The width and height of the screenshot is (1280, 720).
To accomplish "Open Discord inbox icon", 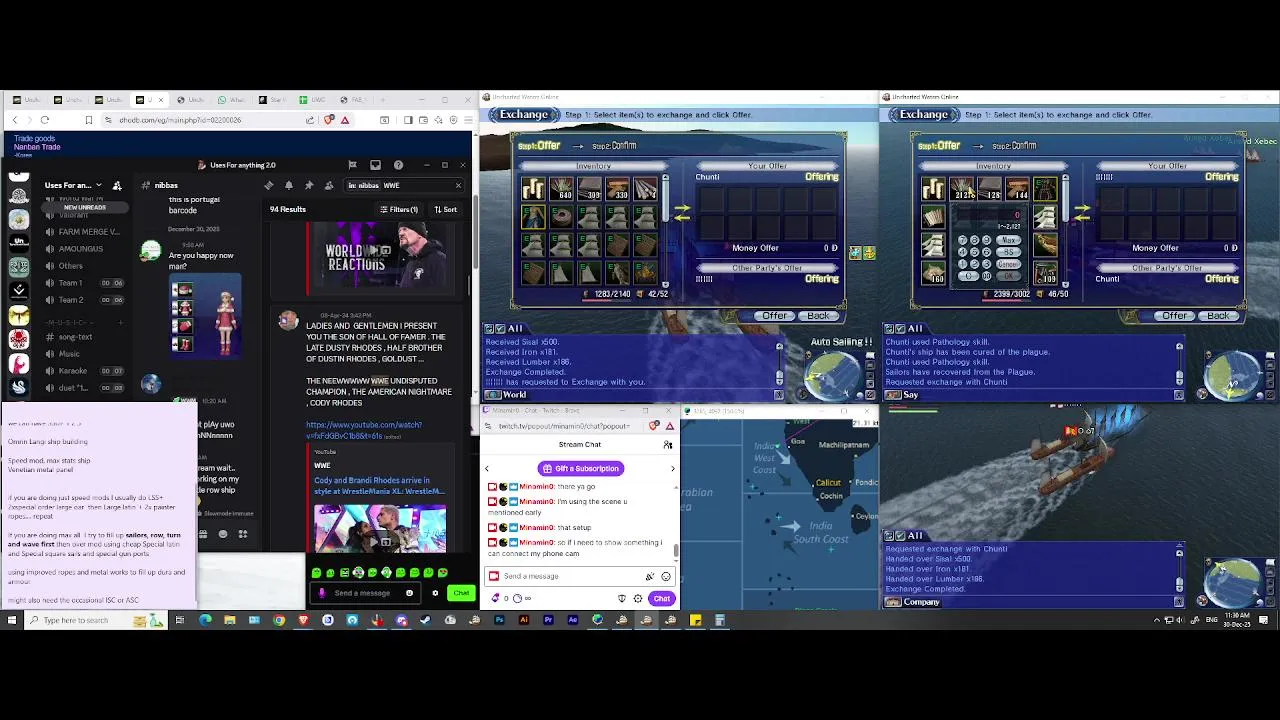I will click(375, 165).
